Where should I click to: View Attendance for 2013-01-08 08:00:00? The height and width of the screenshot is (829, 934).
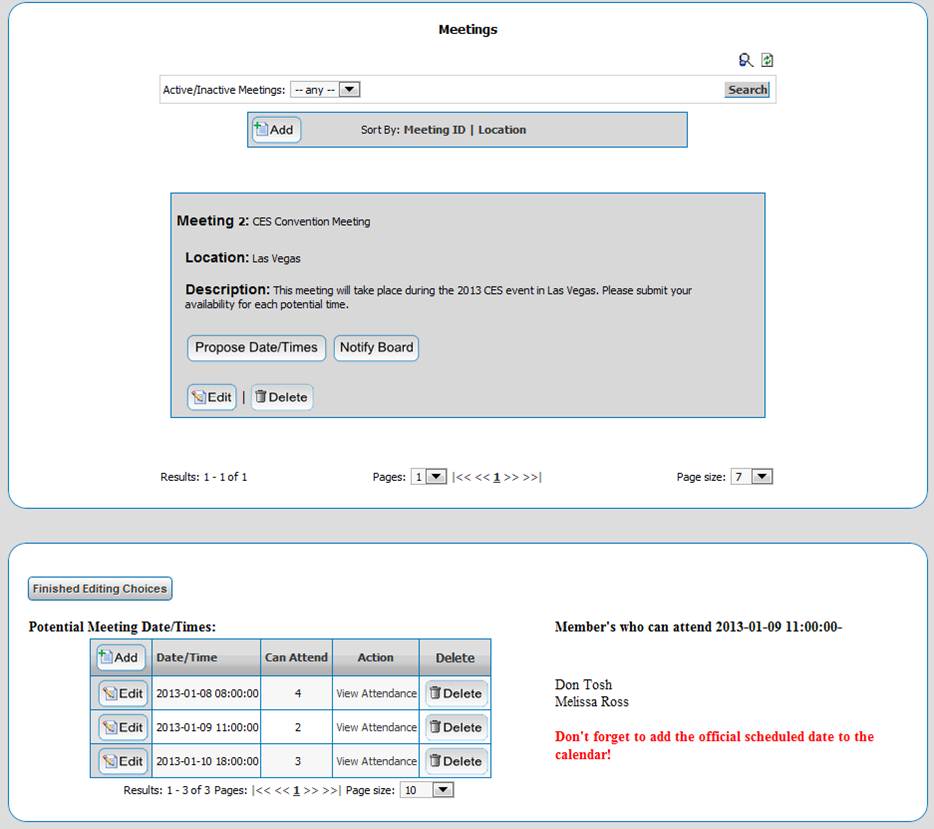[376, 694]
